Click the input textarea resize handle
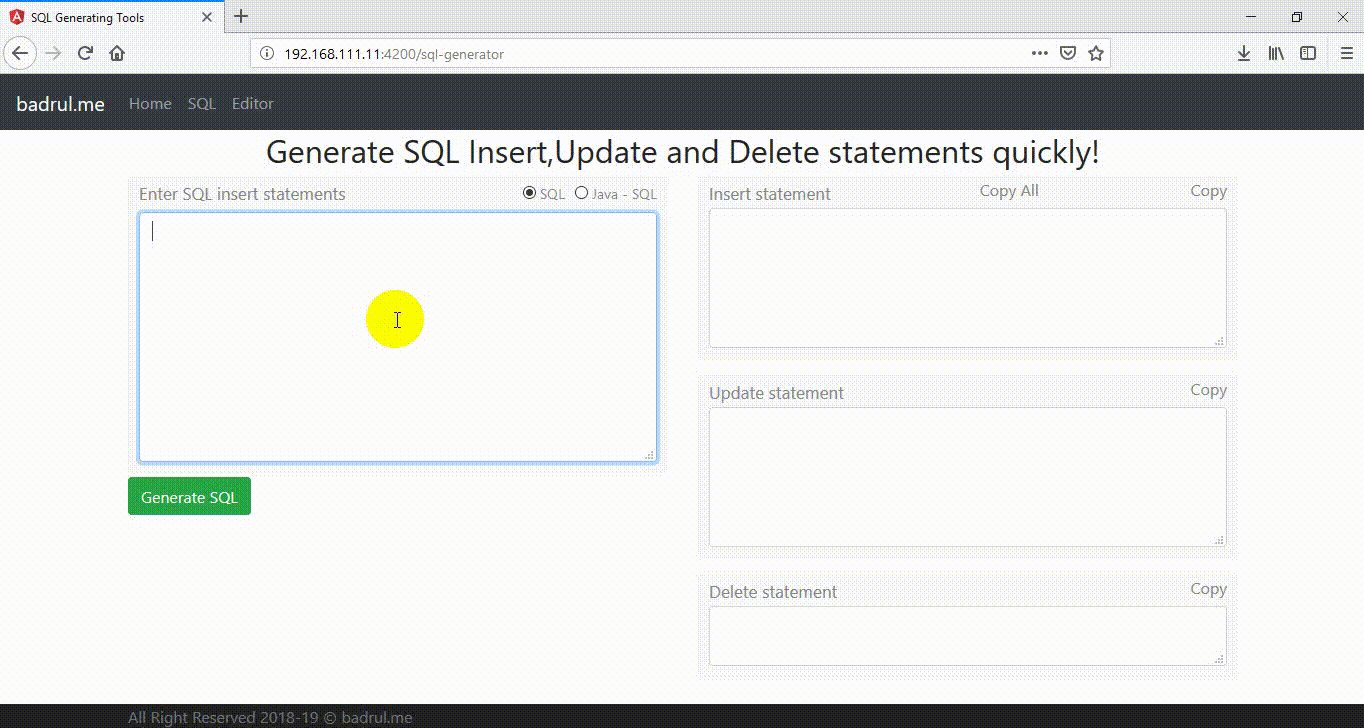Image resolution: width=1364 pixels, height=728 pixels. (x=650, y=455)
